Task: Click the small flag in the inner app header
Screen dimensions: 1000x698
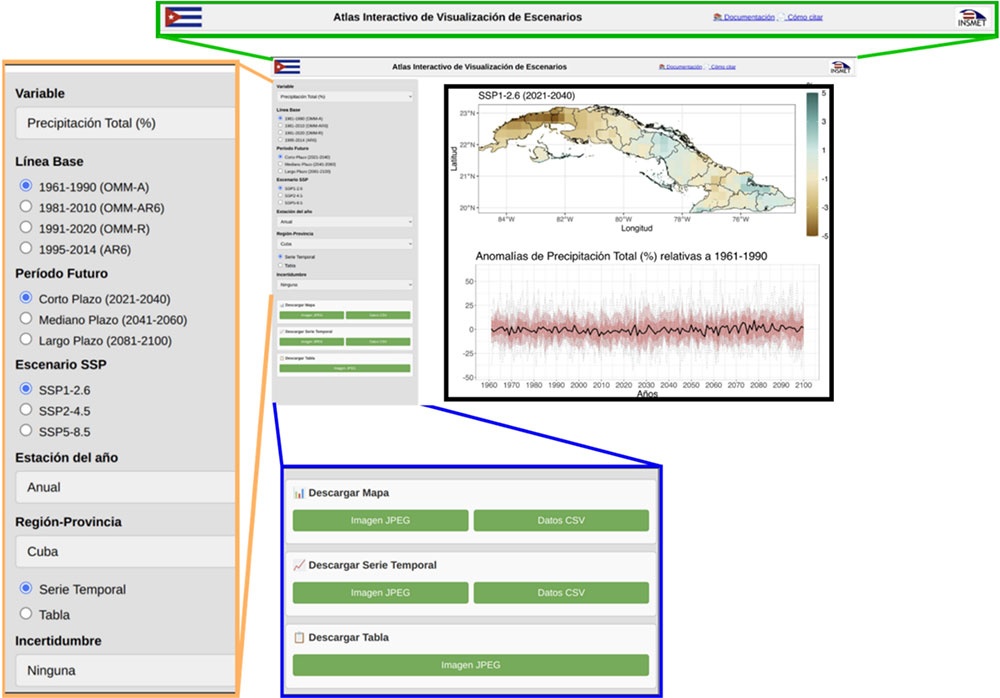Action: pyautogui.click(x=287, y=66)
